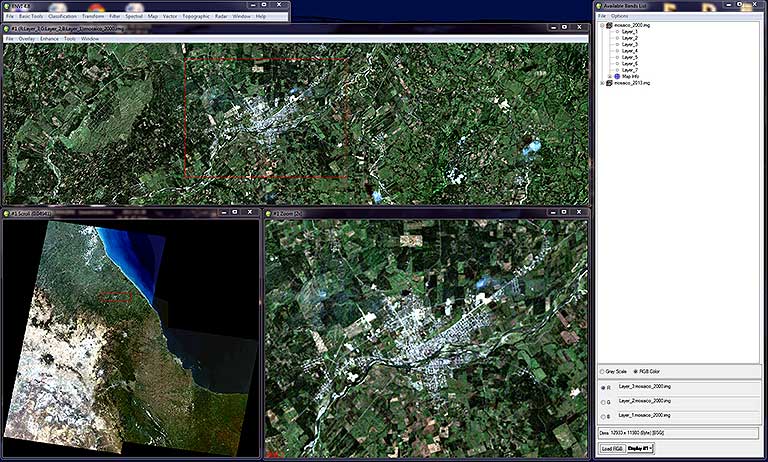Expand the mosaico_2013.img tree node

(x=601, y=83)
